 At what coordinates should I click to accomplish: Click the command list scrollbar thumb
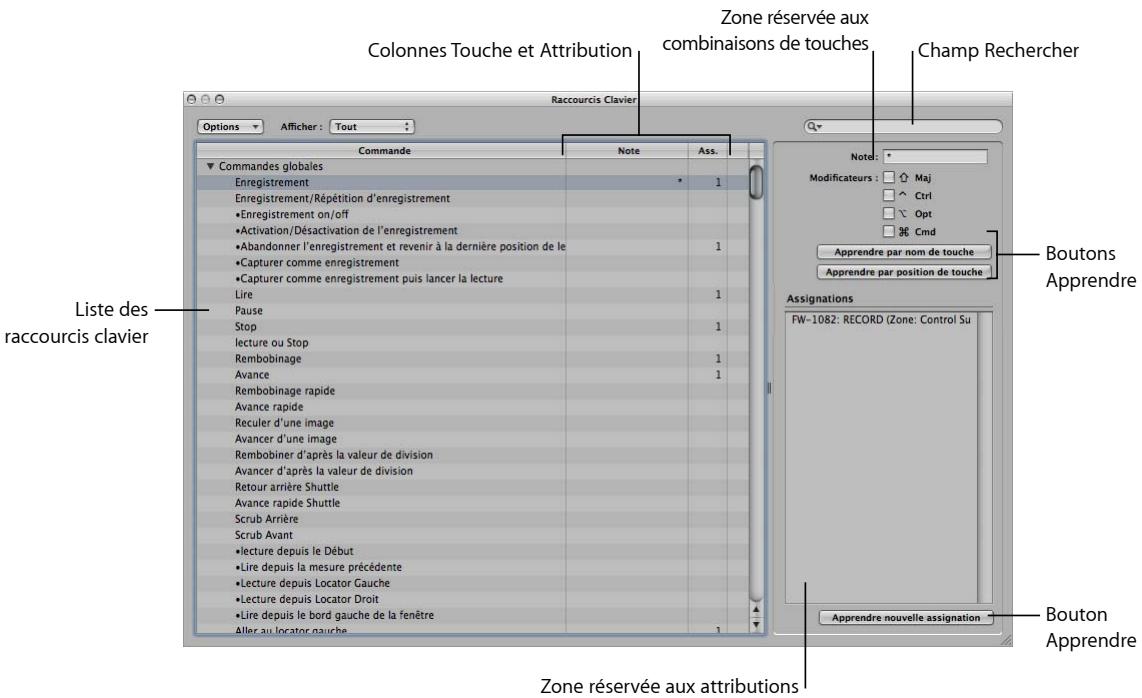[x=756, y=181]
